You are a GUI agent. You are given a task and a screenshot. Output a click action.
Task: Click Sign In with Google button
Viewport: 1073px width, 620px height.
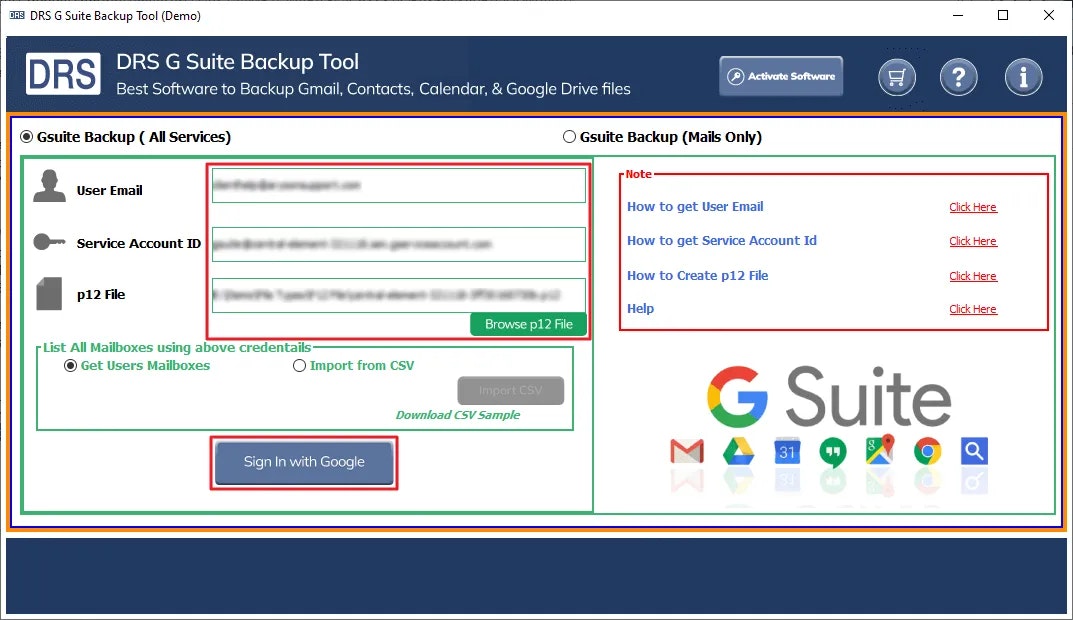(304, 463)
